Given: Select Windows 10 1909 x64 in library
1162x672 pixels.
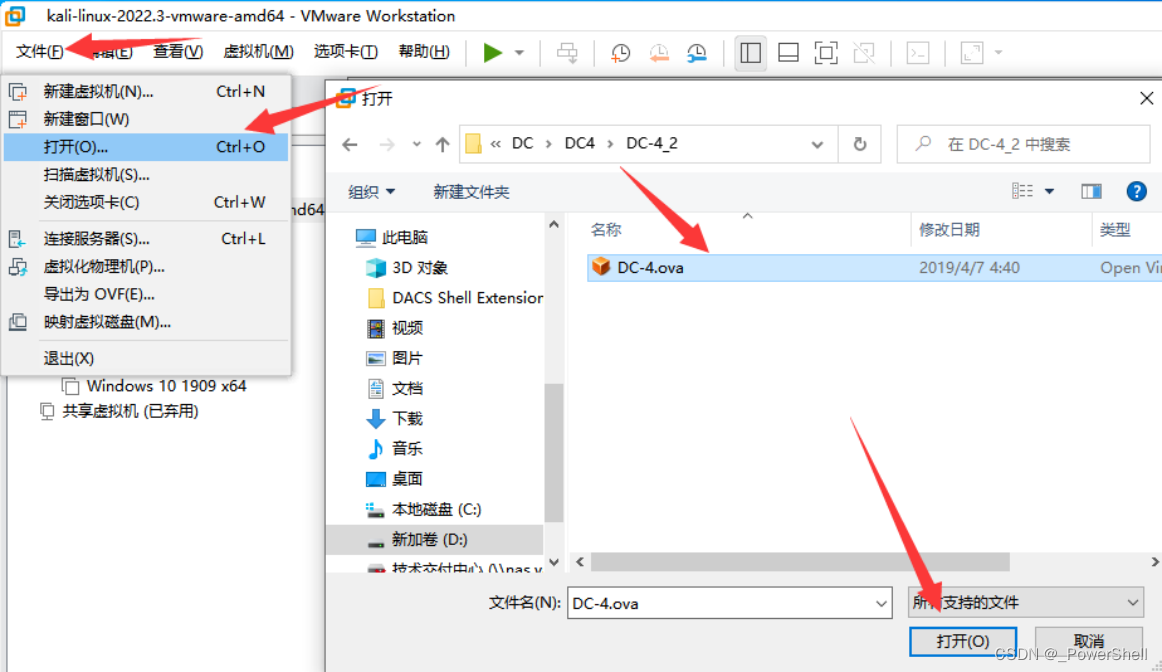Looking at the screenshot, I should (x=154, y=386).
